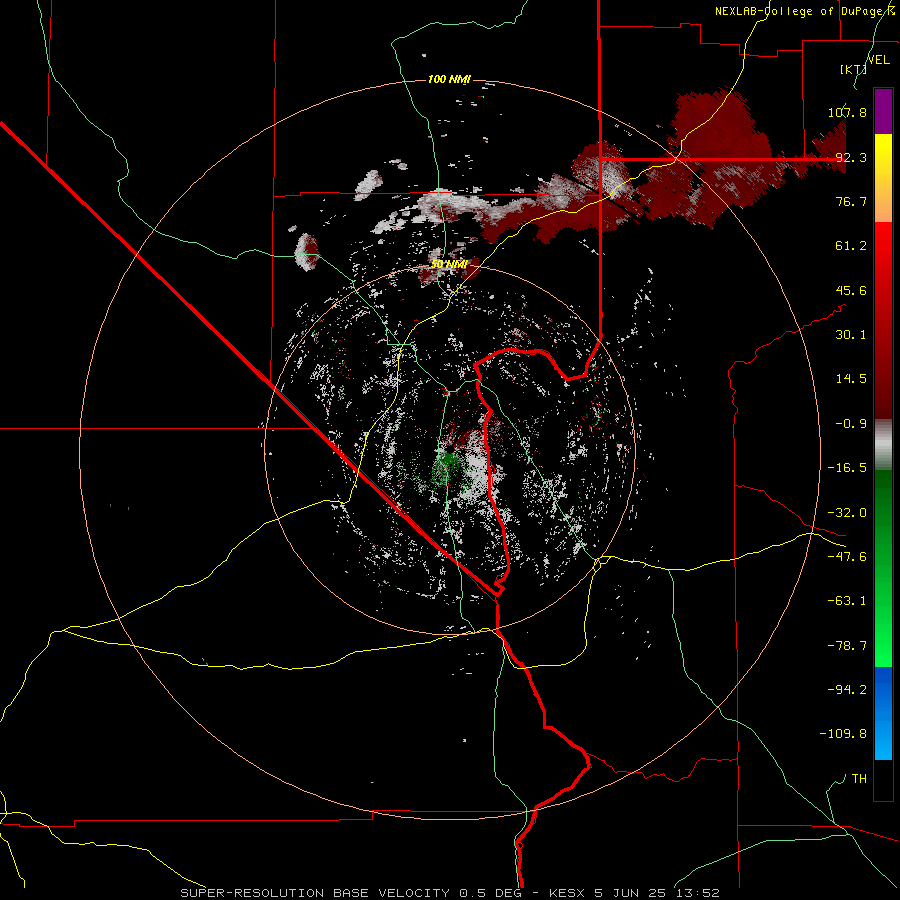900x900 pixels.
Task: Click the -109.8 velocity scale label
Action: click(844, 734)
